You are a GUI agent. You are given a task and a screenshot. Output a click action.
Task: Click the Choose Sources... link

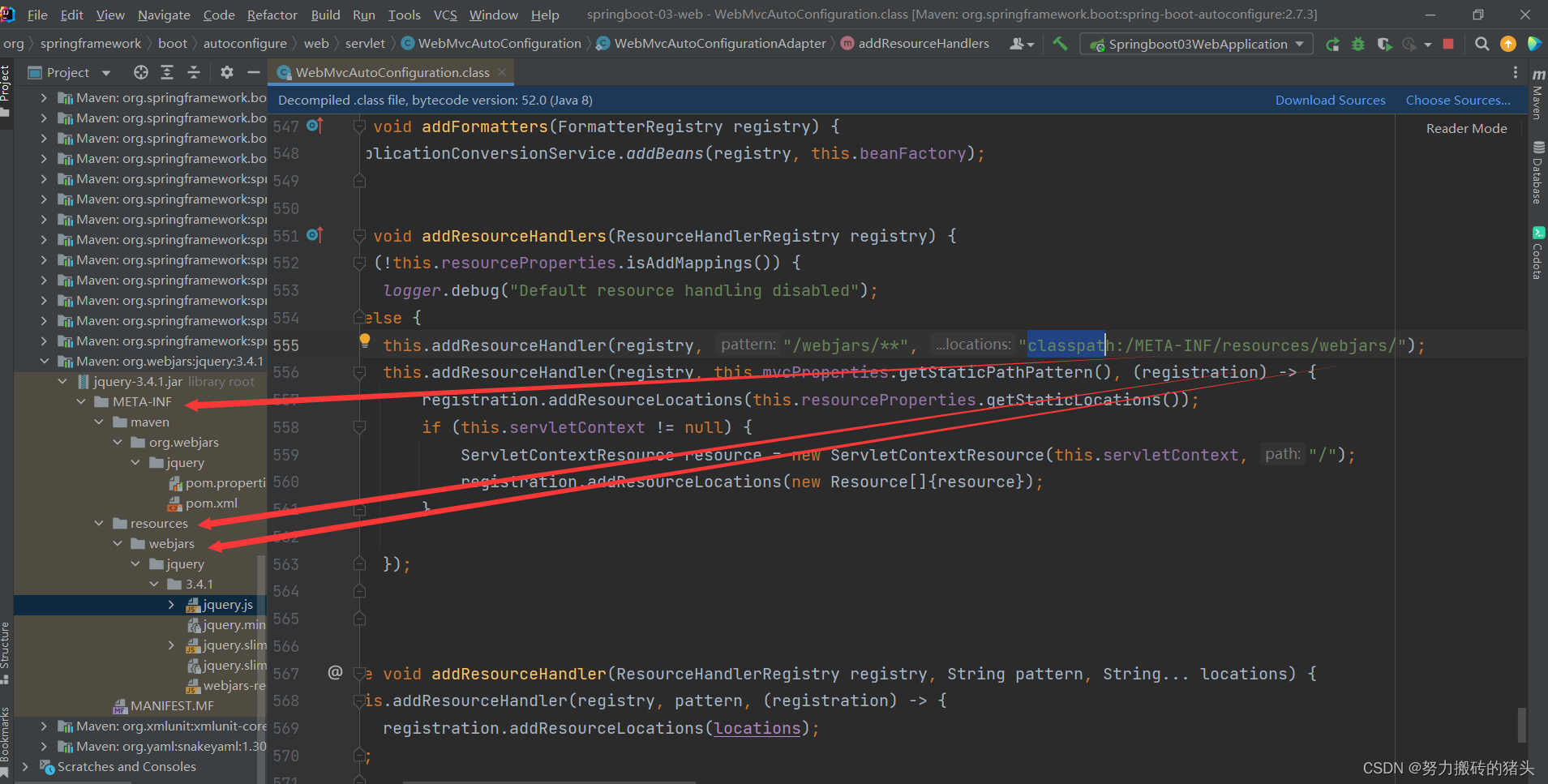tap(1458, 100)
